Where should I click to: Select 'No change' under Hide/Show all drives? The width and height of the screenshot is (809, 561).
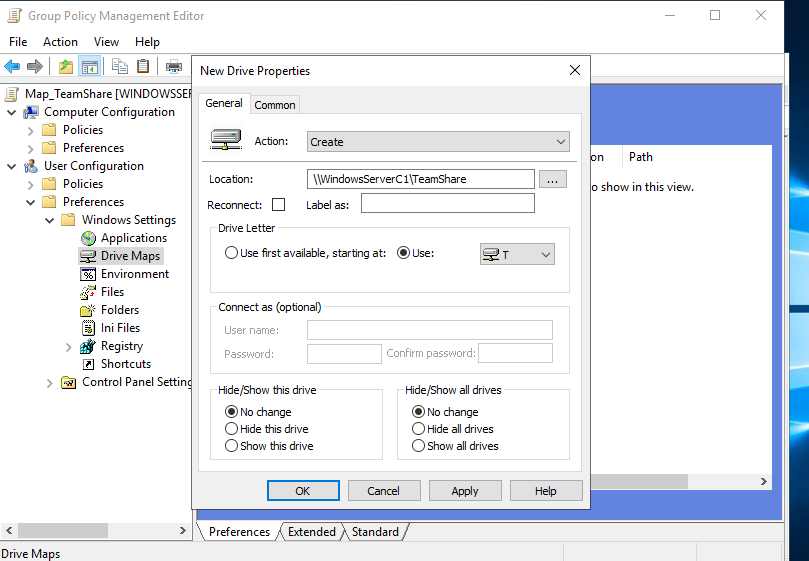coord(418,412)
